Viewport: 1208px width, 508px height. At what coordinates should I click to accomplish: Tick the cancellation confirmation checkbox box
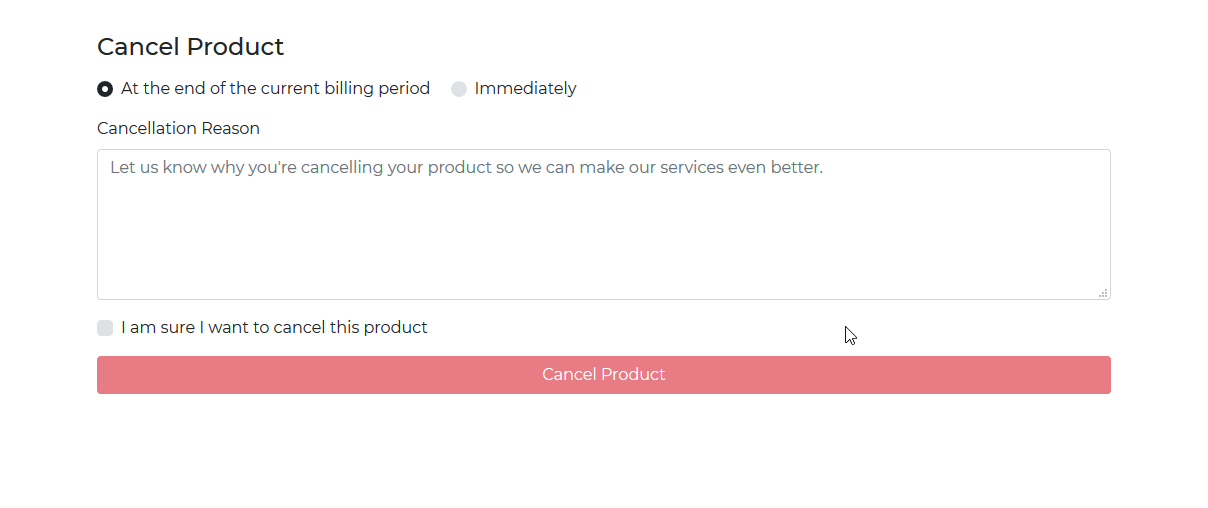click(x=105, y=328)
